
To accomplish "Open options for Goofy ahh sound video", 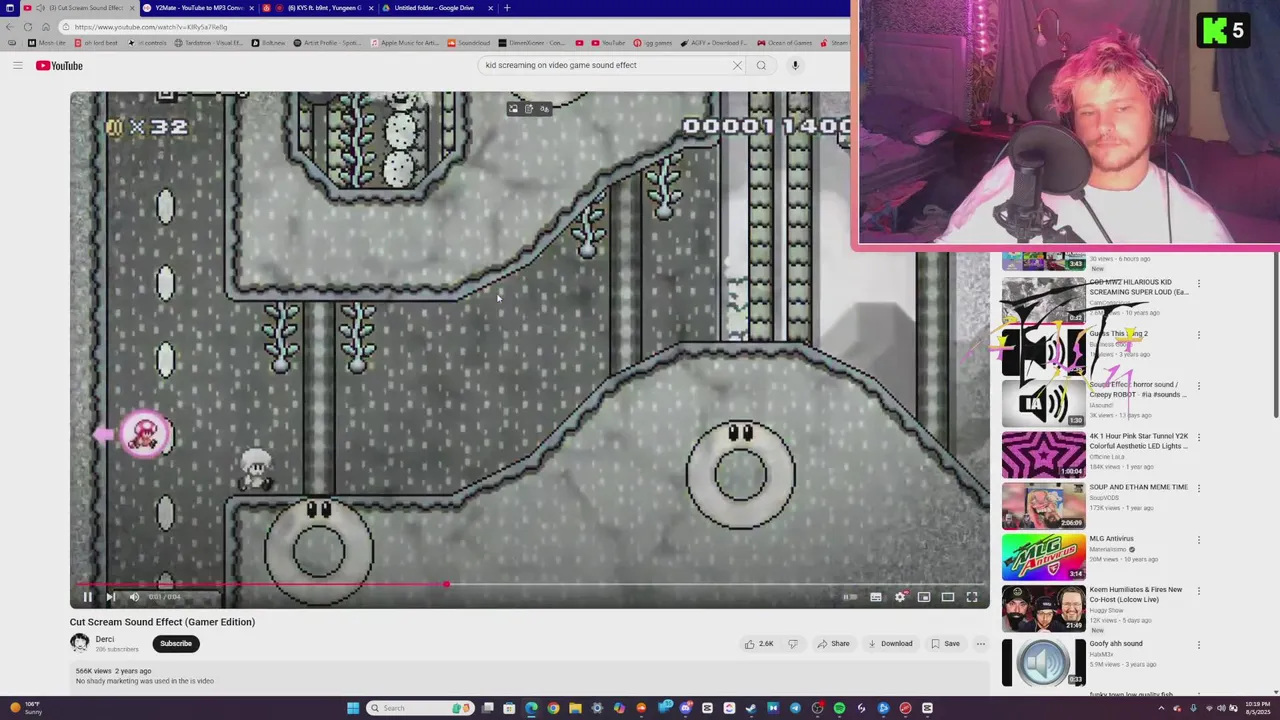I will click(1199, 645).
